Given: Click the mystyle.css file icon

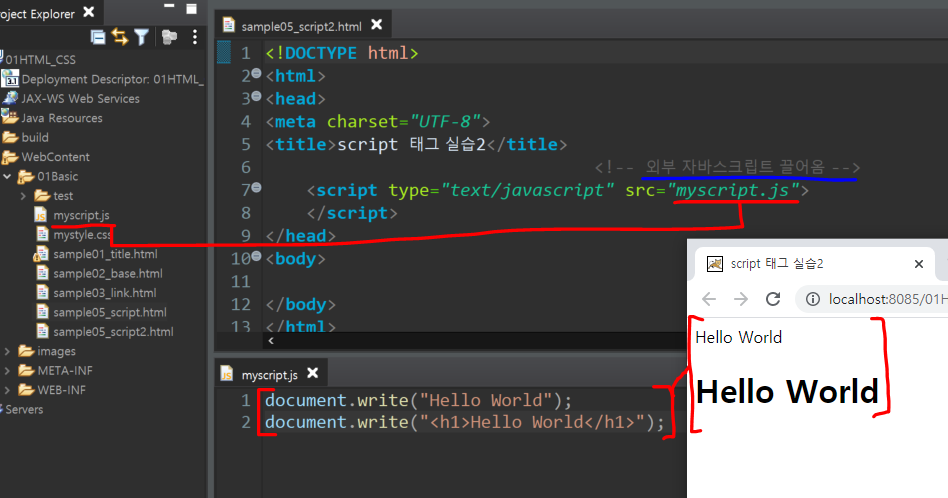Looking at the screenshot, I should 42,234.
